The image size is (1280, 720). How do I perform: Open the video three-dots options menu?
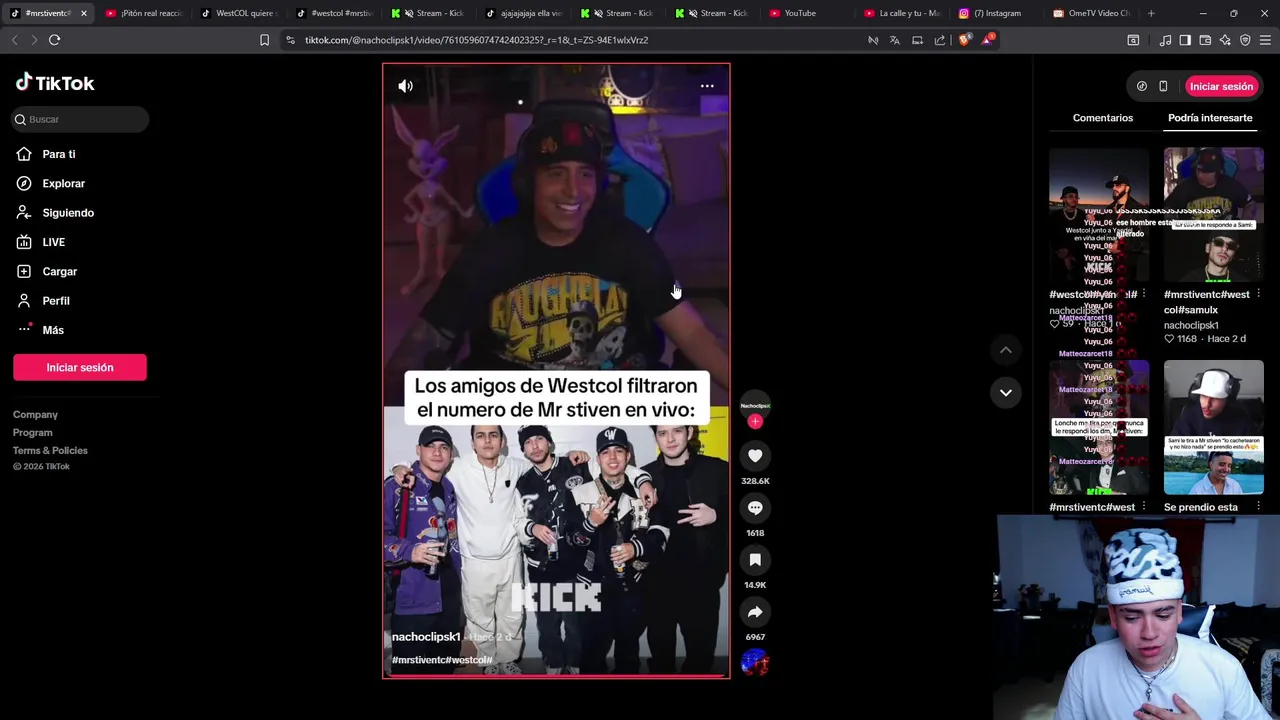707,86
